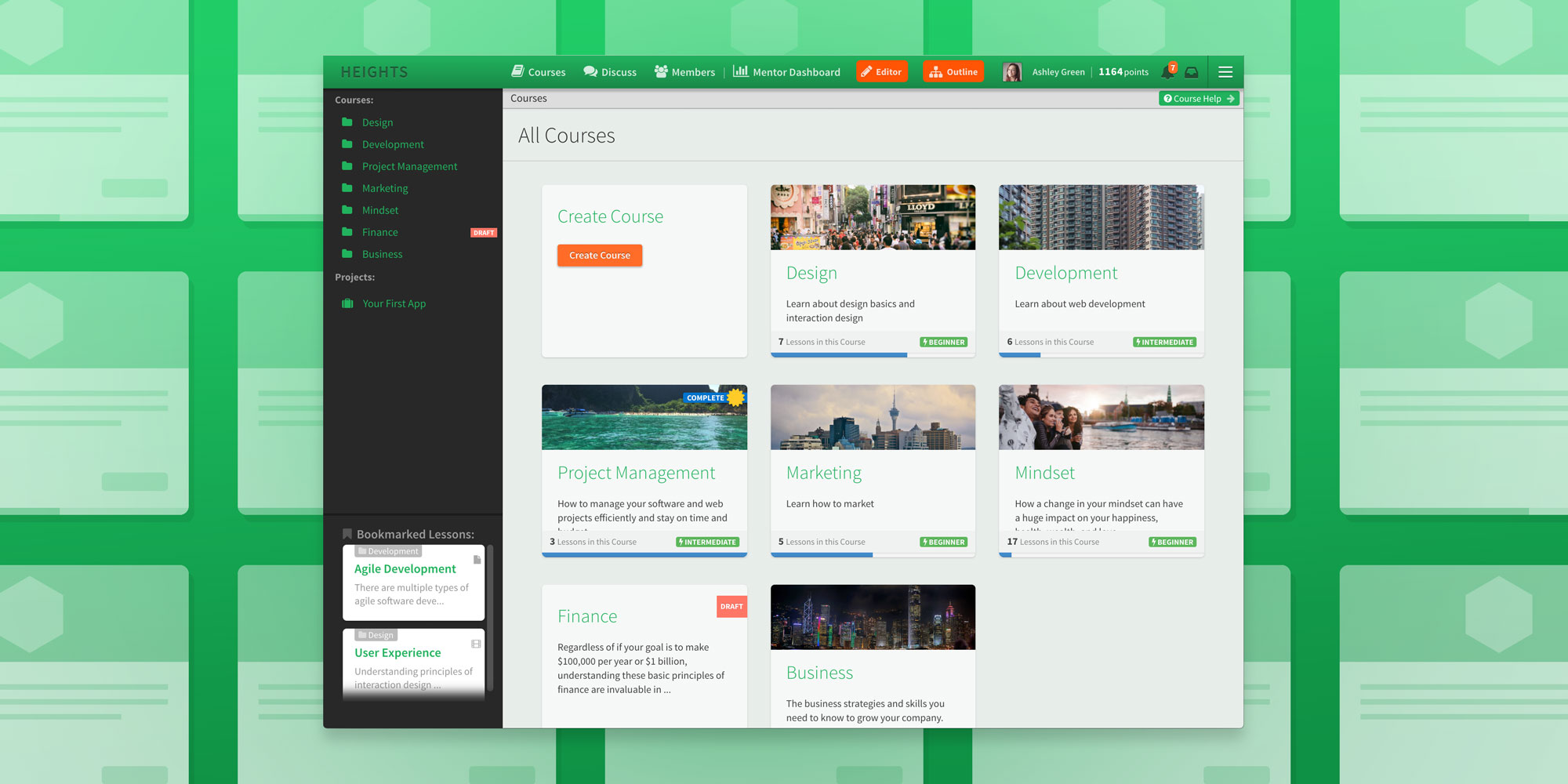The height and width of the screenshot is (784, 1568).
Task: Click the Development folder icon in sidebar
Action: tap(347, 144)
